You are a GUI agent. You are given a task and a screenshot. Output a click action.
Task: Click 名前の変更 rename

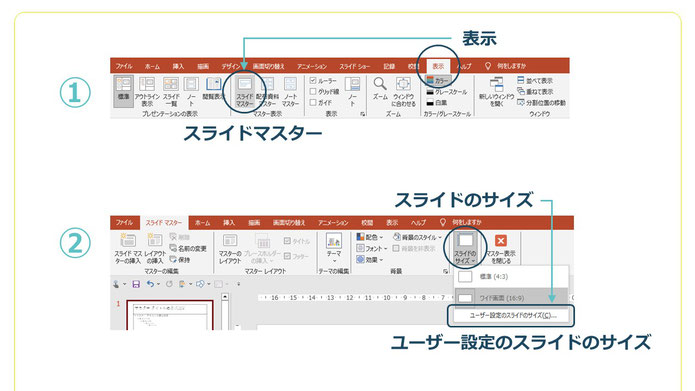click(x=188, y=249)
